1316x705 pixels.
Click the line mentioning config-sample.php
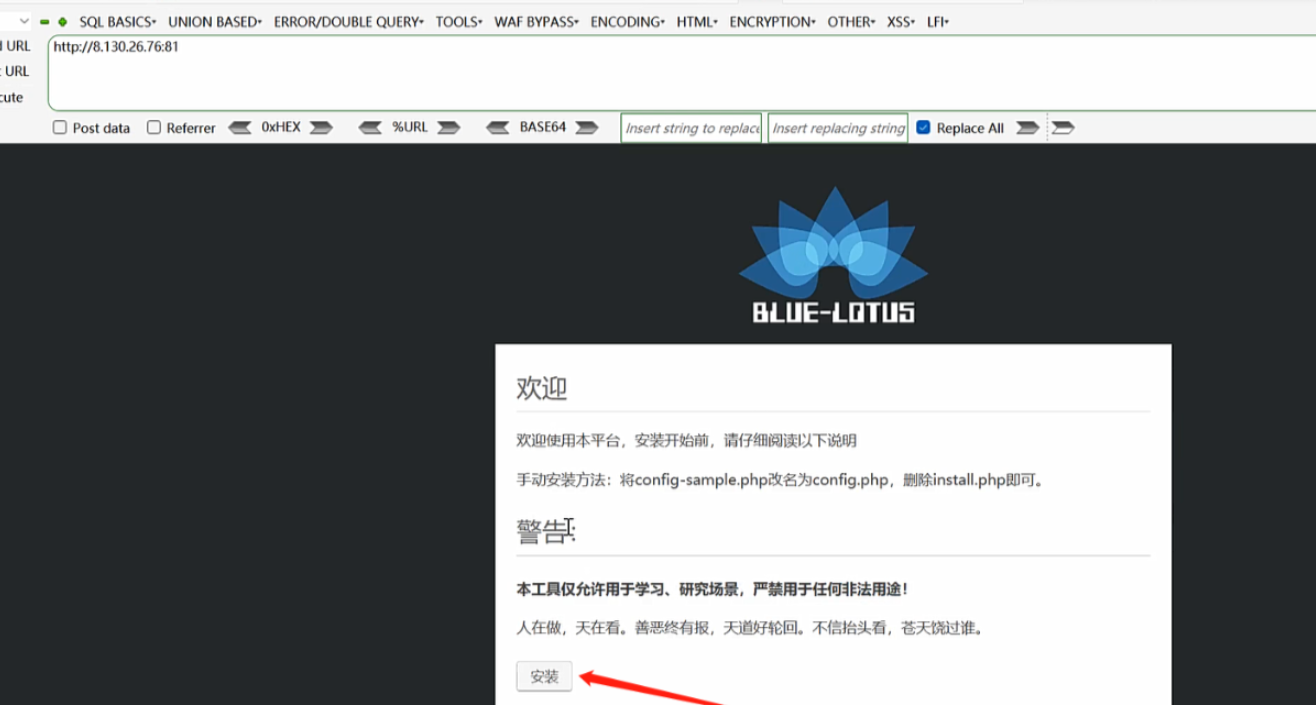(782, 480)
